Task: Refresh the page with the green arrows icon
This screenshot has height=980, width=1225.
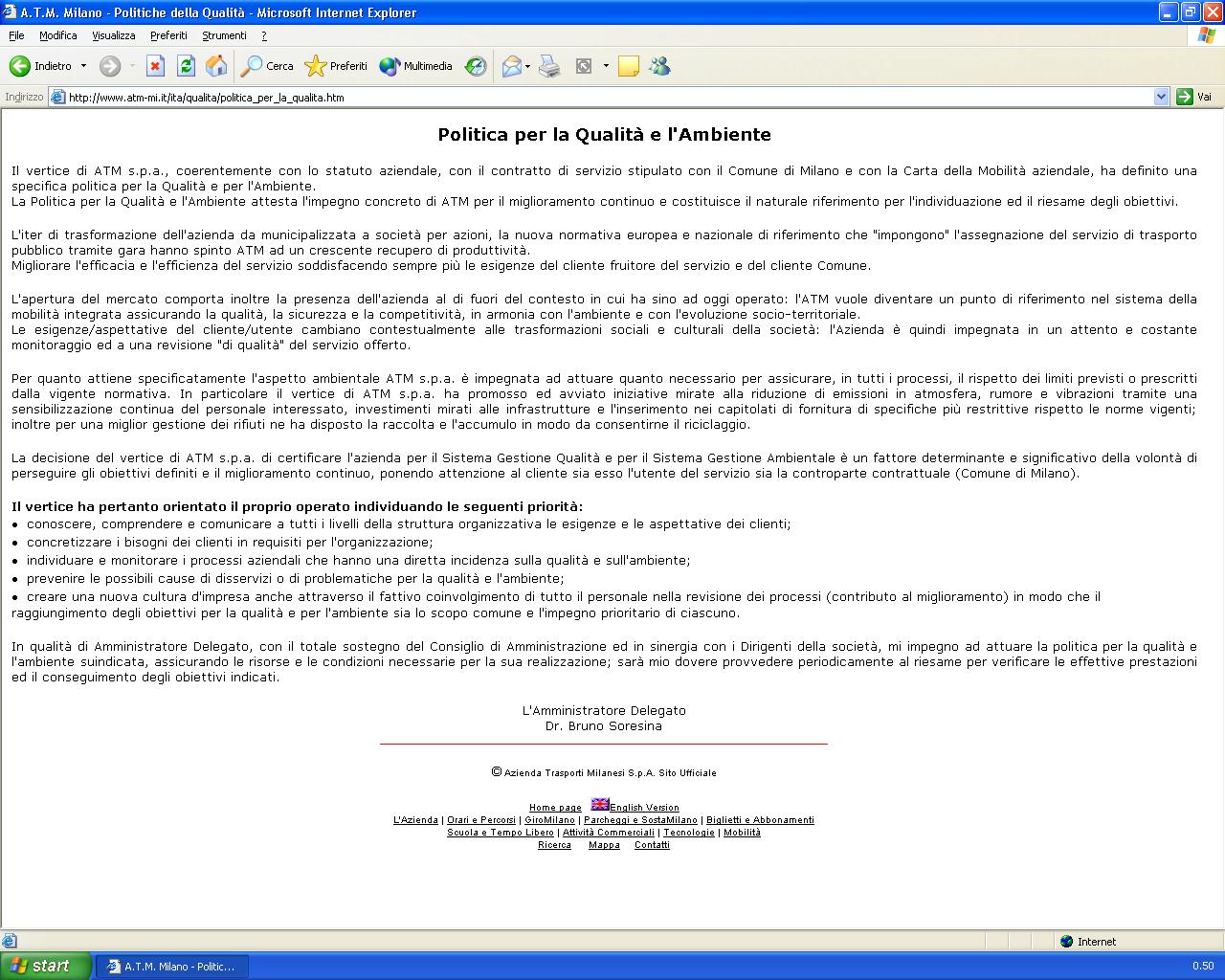Action: click(186, 66)
